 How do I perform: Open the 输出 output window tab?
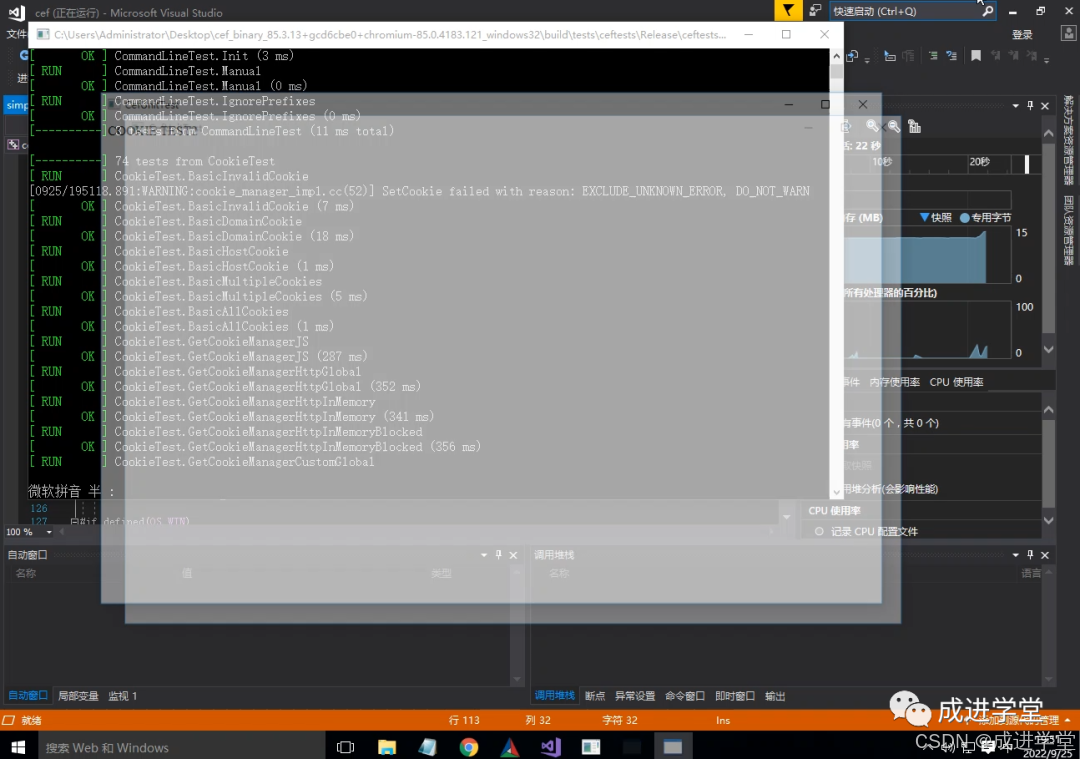point(778,695)
